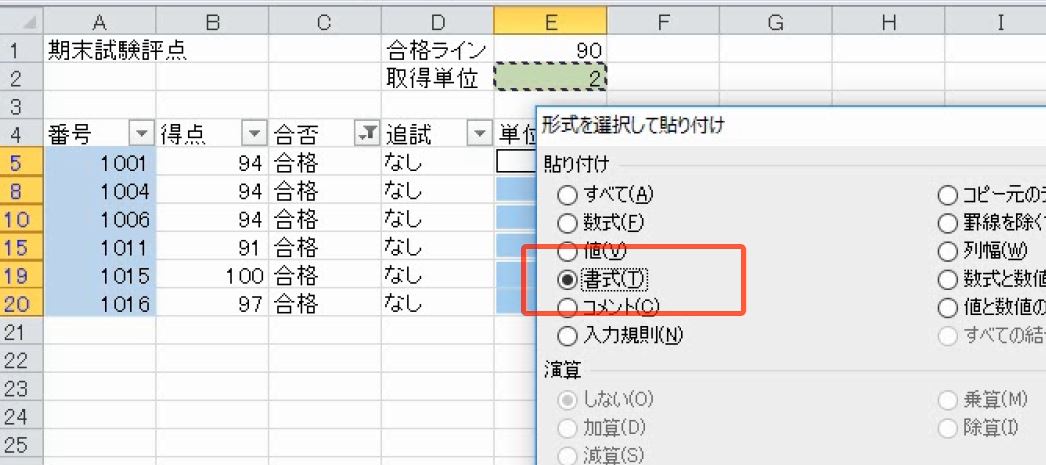Open the 追試 column filter dropdown
Image resolution: width=1046 pixels, height=465 pixels.
click(479, 135)
